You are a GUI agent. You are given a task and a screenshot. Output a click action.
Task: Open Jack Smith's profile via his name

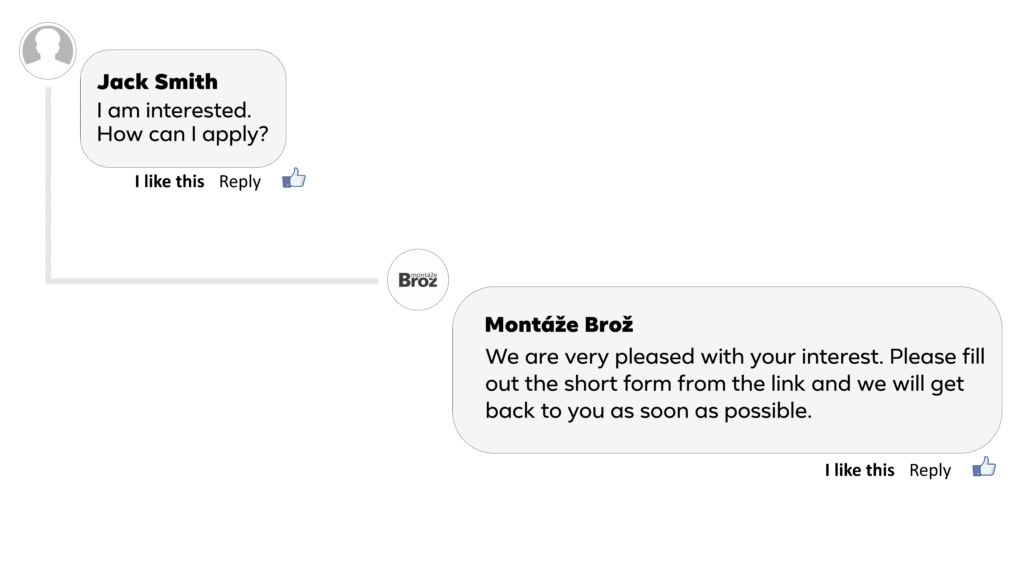pos(157,82)
